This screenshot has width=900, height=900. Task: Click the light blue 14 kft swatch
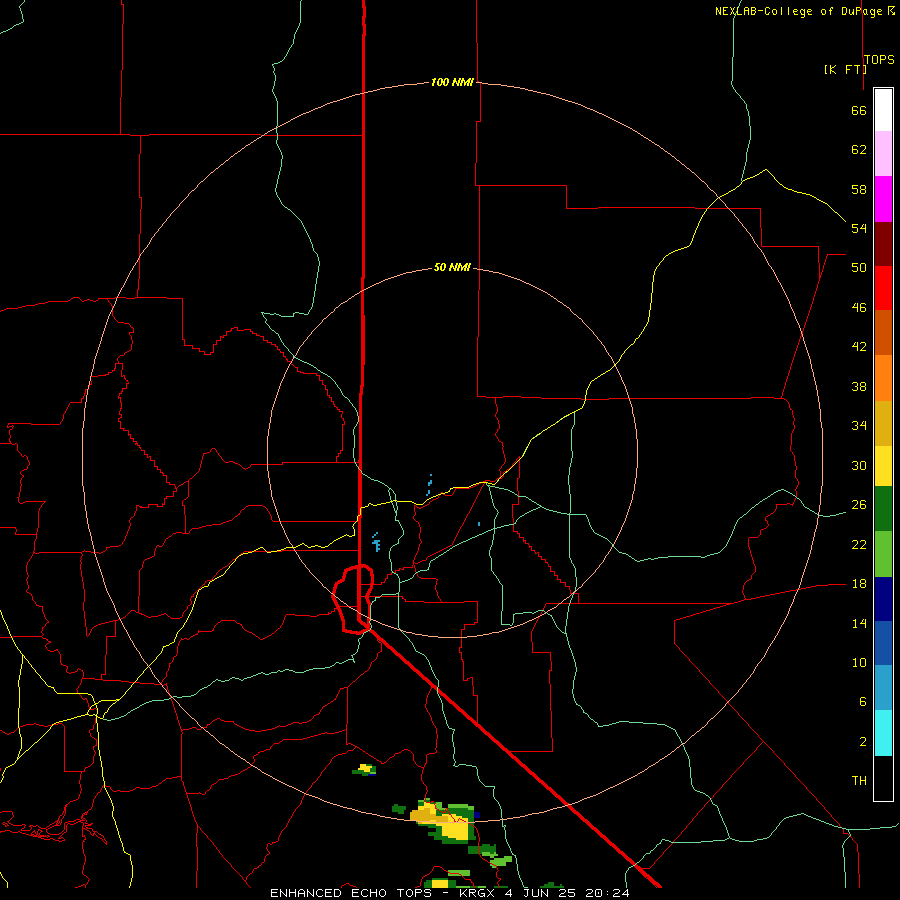pos(883,688)
